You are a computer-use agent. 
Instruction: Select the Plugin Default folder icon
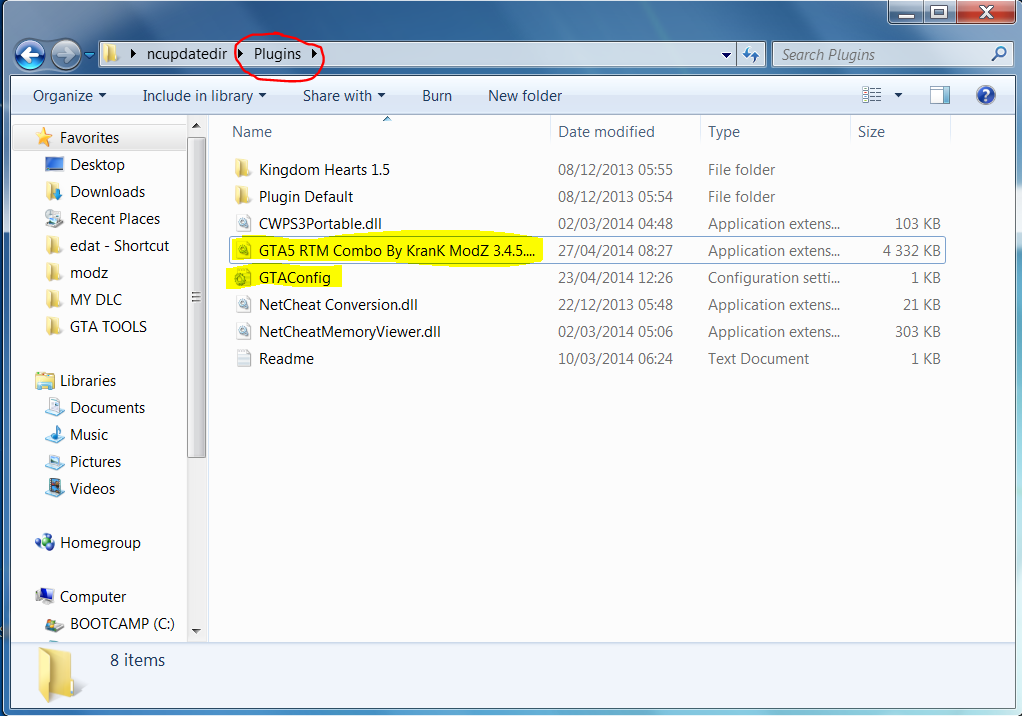pos(243,196)
